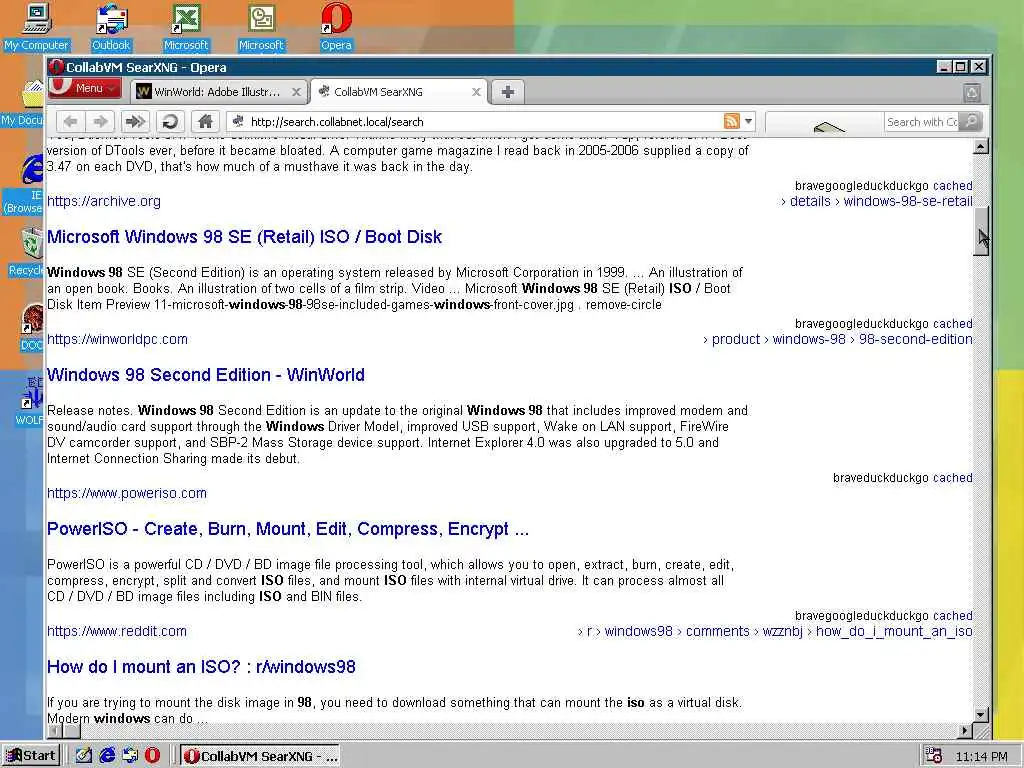Open the Start menu
Screen dimensions: 1024x768
31,756
